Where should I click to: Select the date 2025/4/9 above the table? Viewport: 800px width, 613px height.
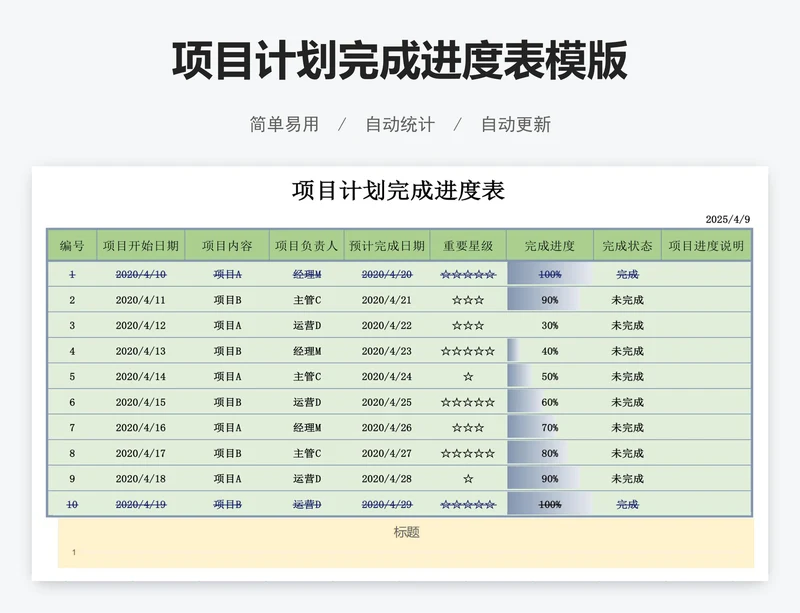coord(728,219)
